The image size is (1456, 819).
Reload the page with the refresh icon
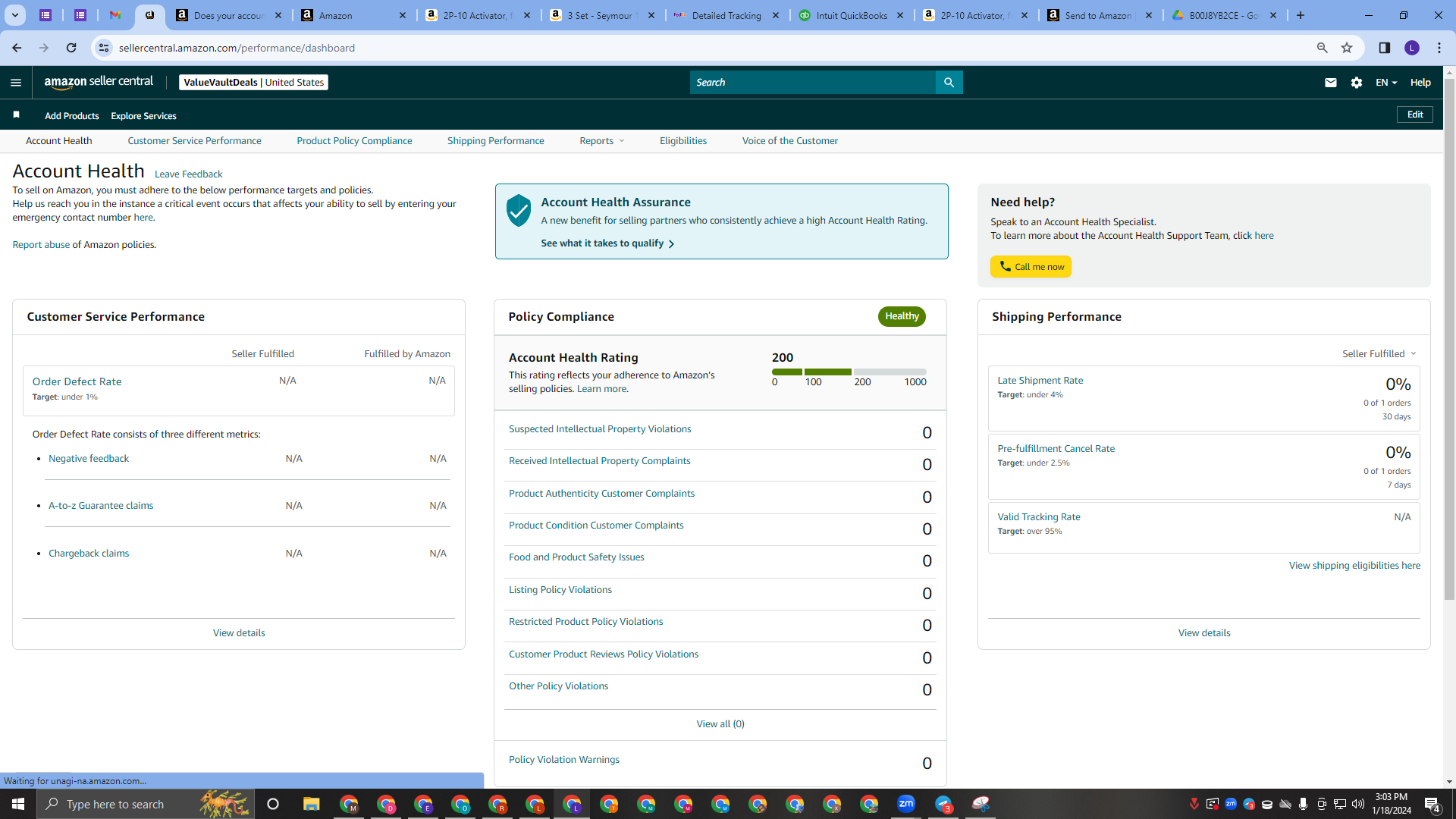pyautogui.click(x=71, y=48)
